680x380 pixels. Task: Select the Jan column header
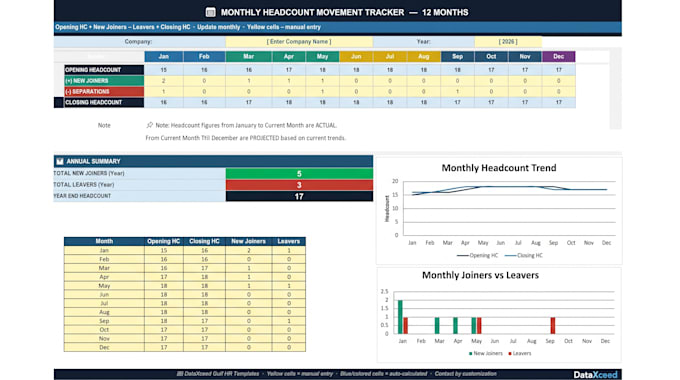163,56
